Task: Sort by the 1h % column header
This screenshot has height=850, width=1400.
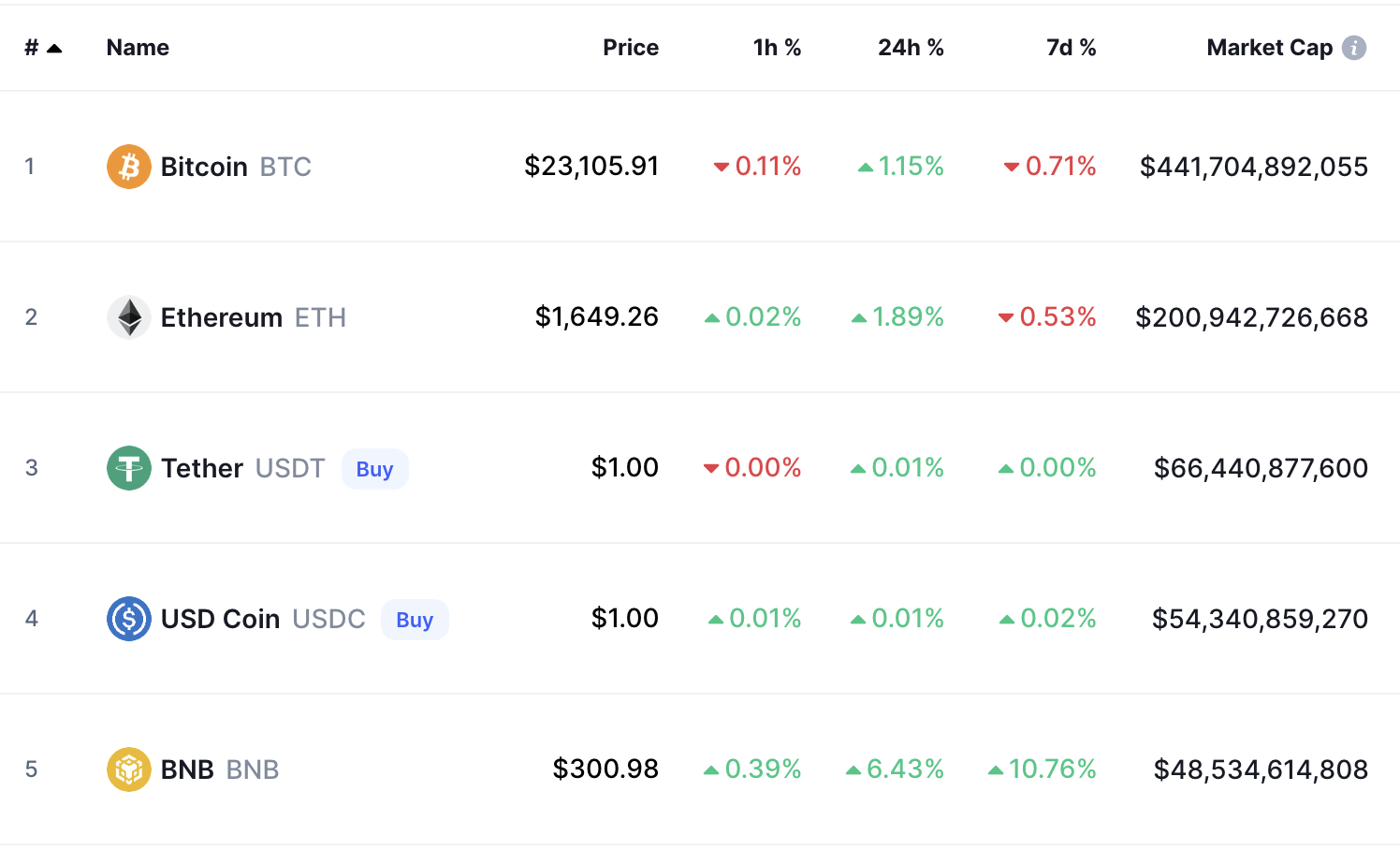Action: [x=777, y=48]
